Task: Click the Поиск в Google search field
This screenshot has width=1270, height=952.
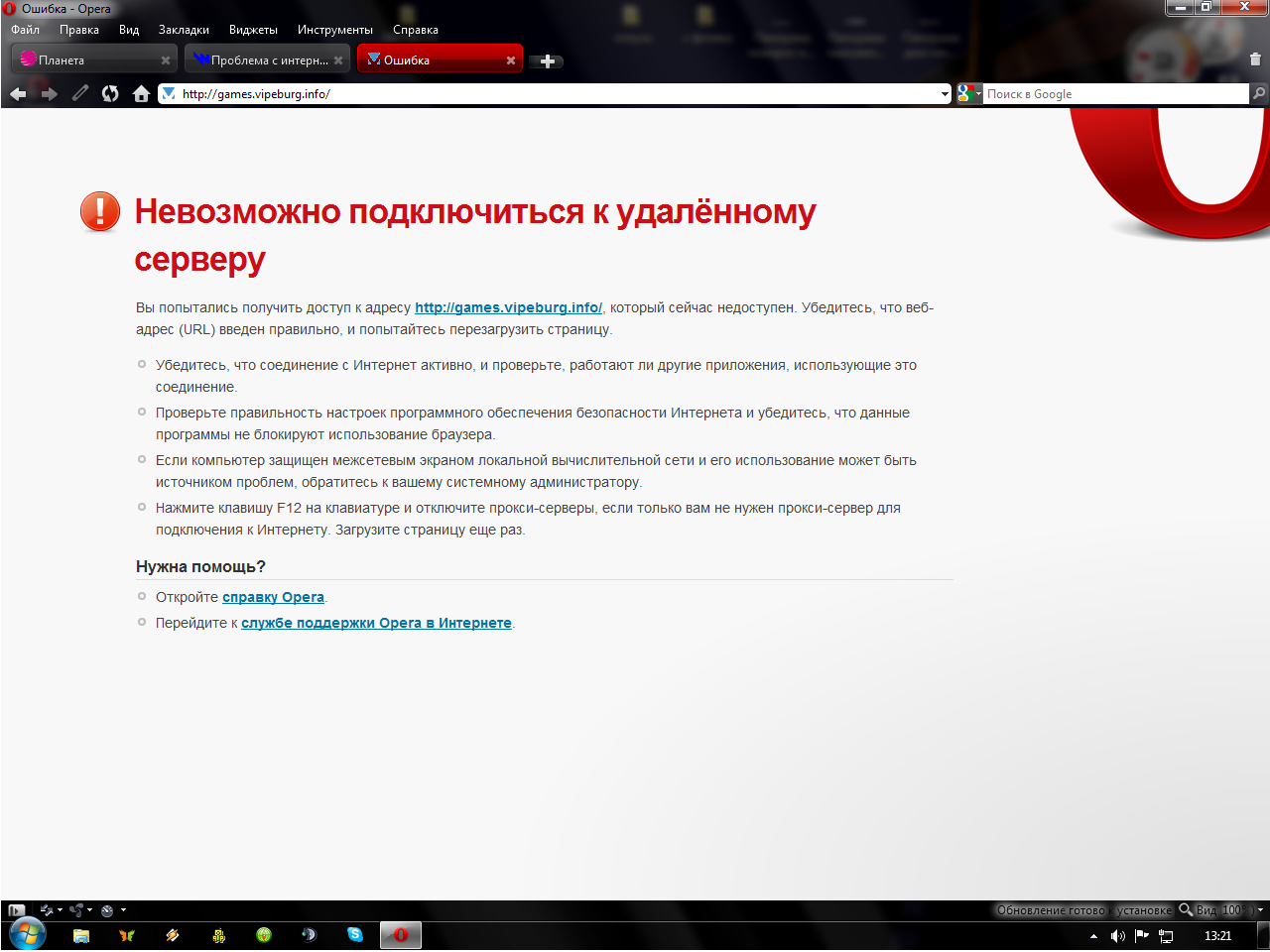Action: tap(1116, 94)
